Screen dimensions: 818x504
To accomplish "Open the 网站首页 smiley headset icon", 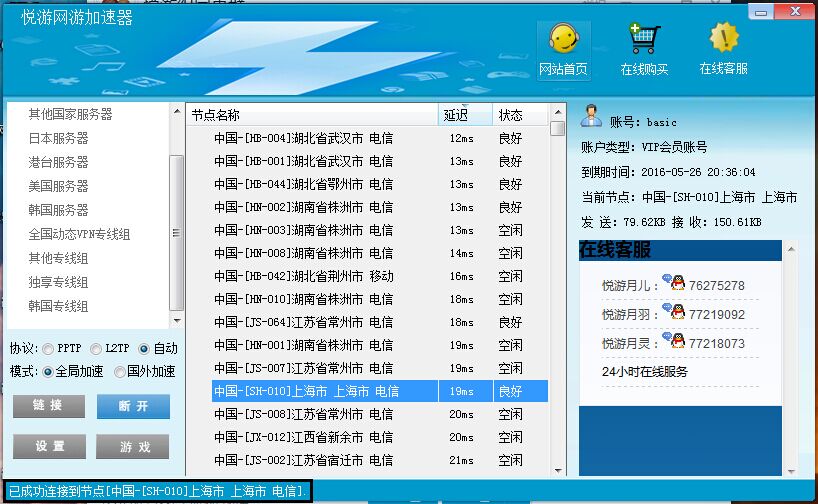I will [x=563, y=51].
